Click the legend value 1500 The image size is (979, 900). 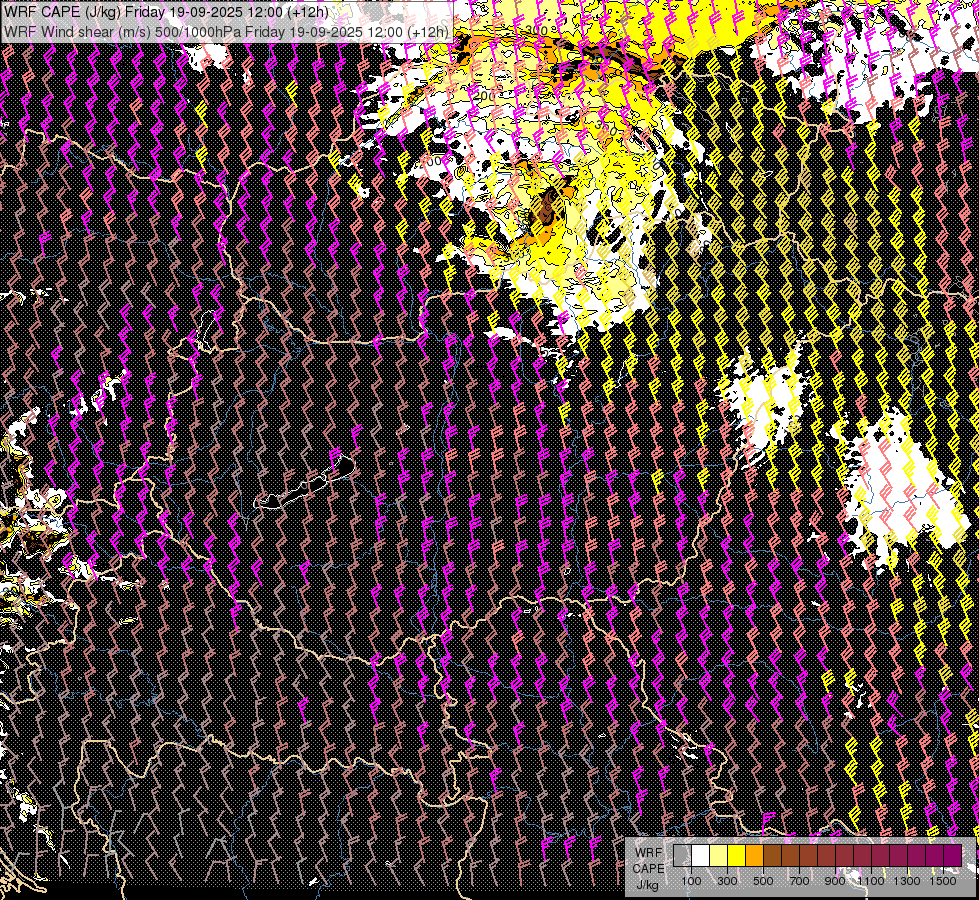coord(943,881)
